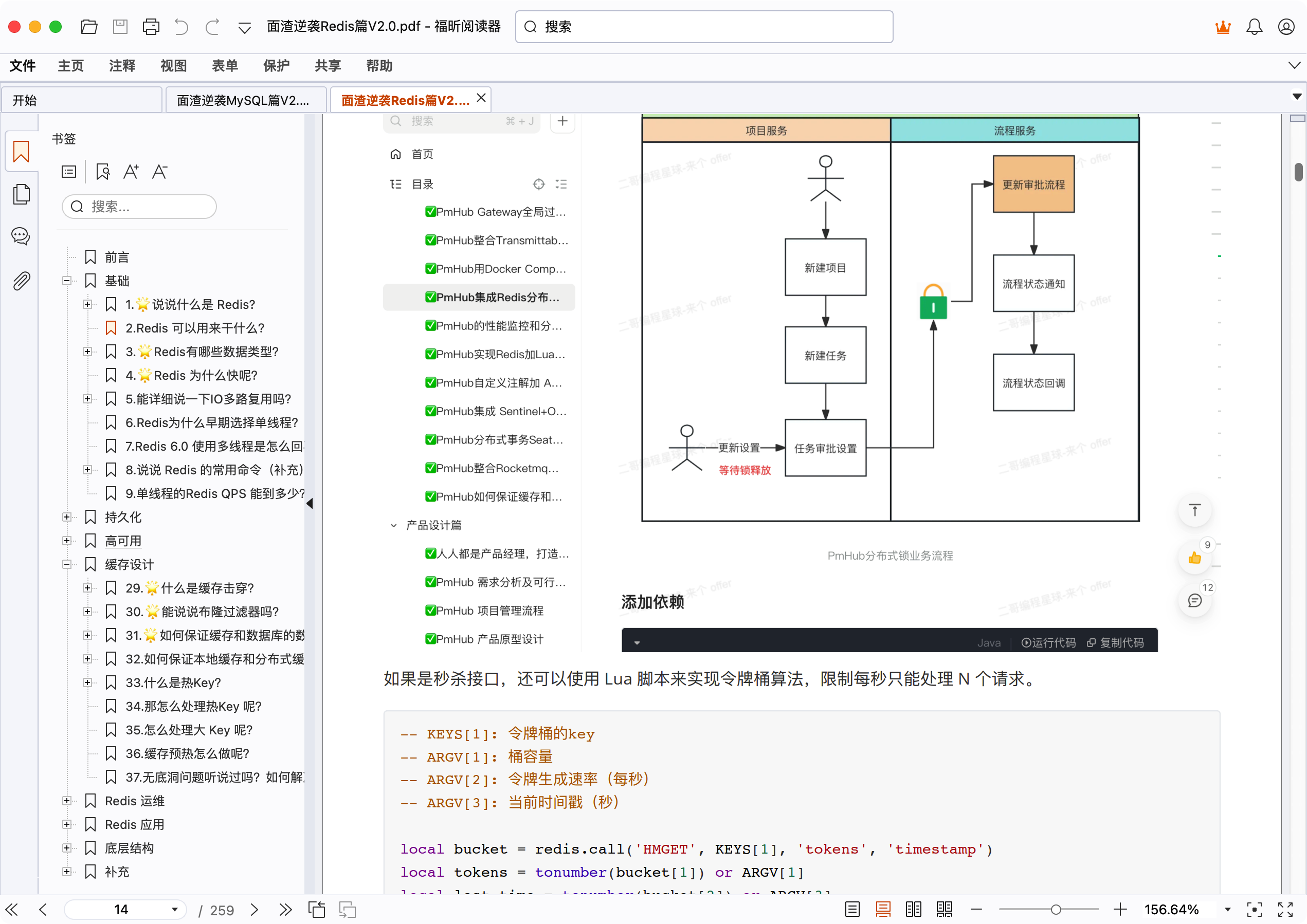The image size is (1307, 924).
Task: Expand the 持久化 bookmark node
Action: pyautogui.click(x=67, y=516)
